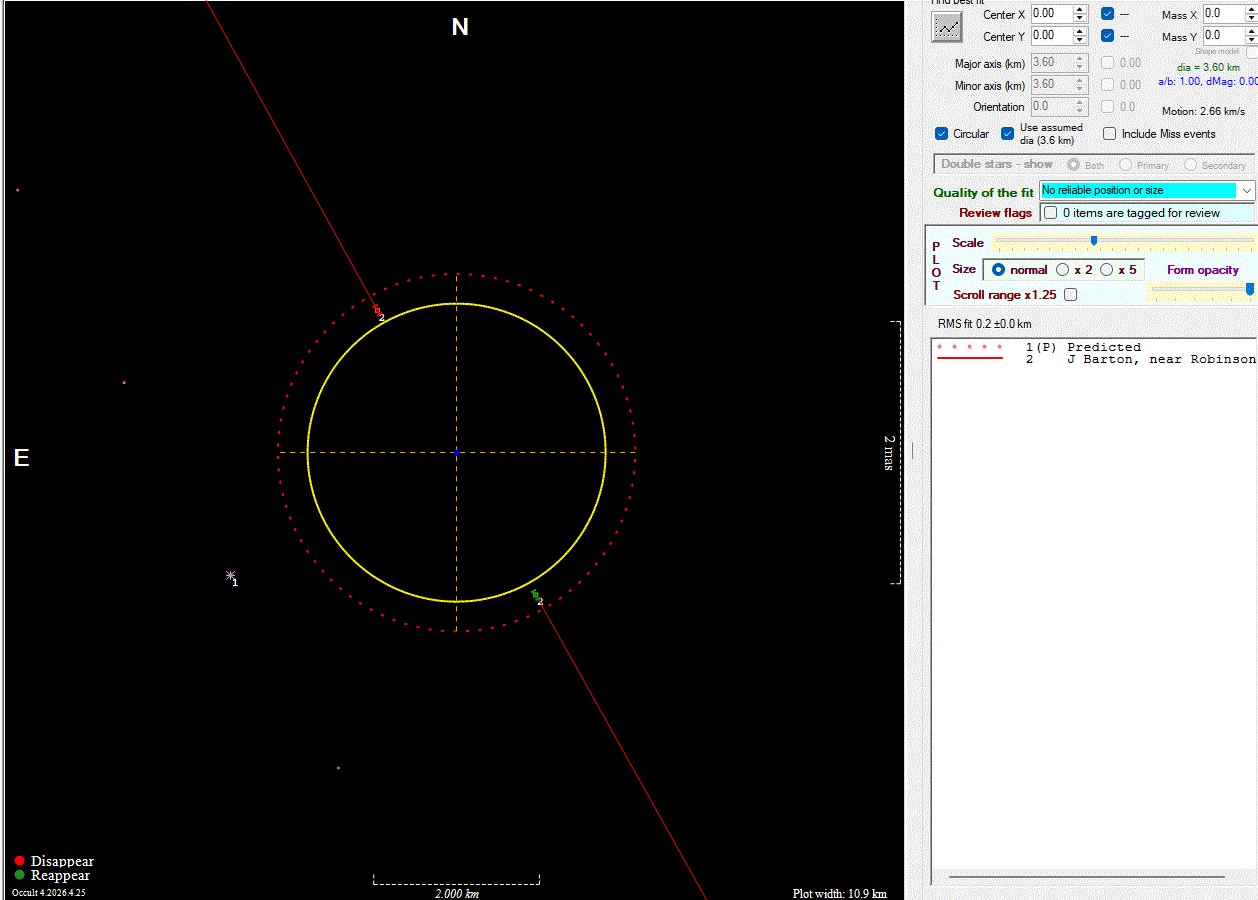Click the Reappear legend text

pyautogui.click(x=60, y=875)
